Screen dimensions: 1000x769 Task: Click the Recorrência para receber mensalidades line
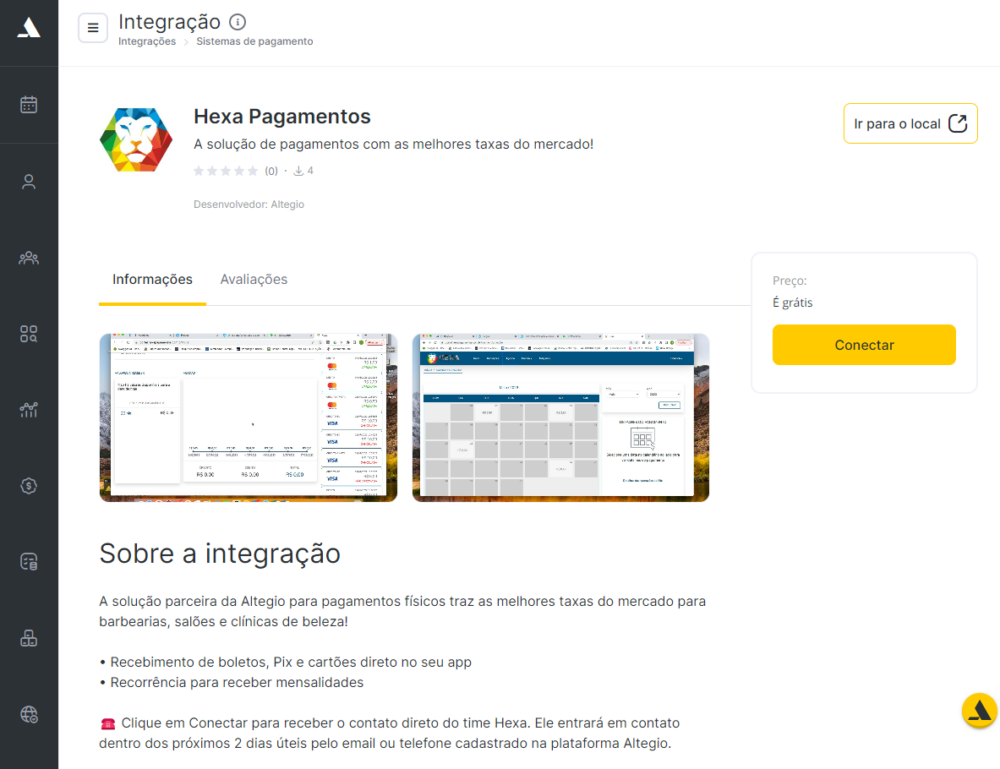pyautogui.click(x=232, y=683)
